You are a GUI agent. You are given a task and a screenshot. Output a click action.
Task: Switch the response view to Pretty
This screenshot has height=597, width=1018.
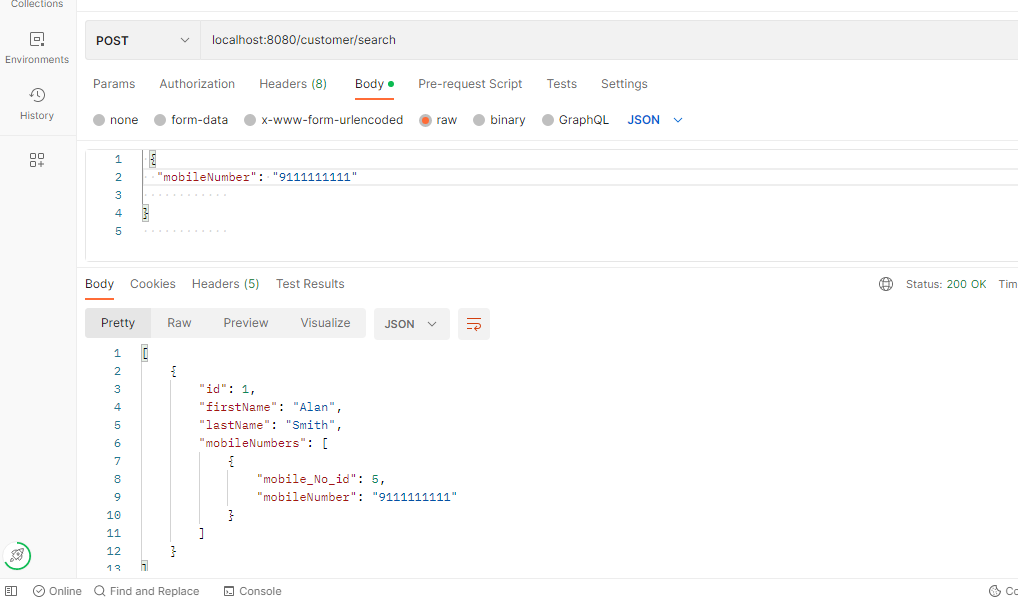(118, 323)
